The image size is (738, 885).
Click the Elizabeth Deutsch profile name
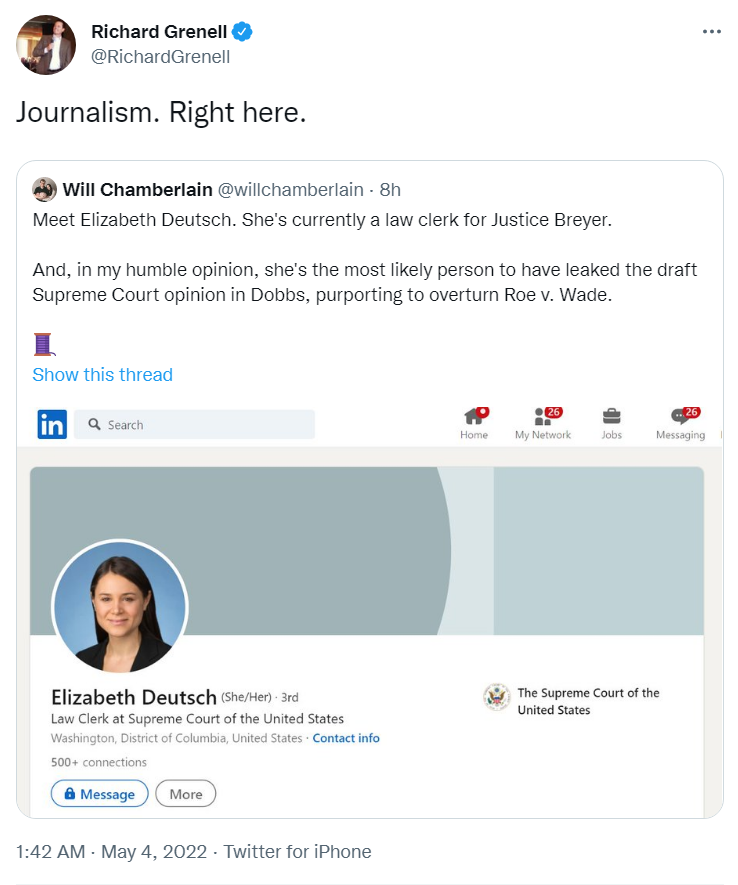tap(134, 698)
